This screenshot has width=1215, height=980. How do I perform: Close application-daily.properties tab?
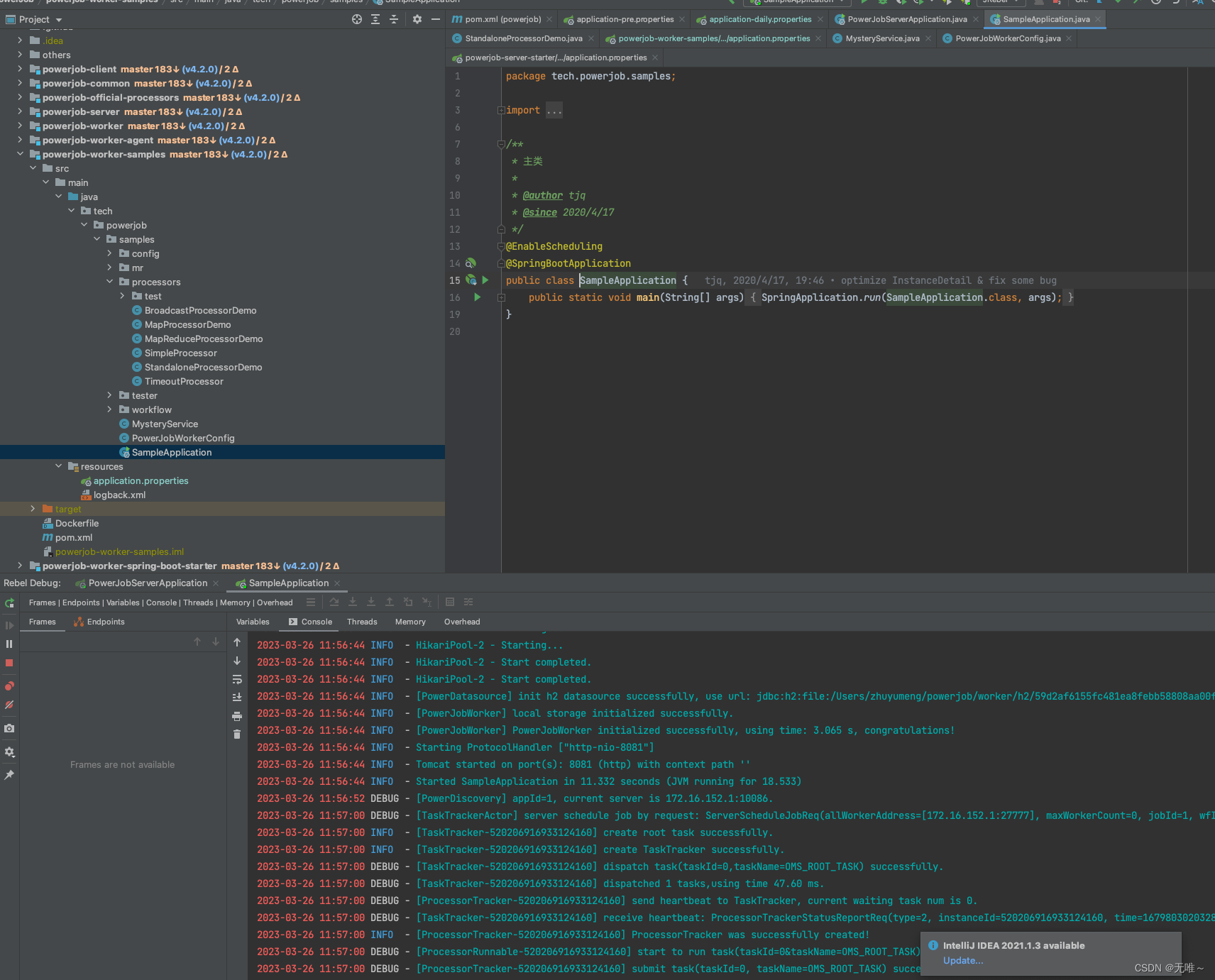coord(820,19)
